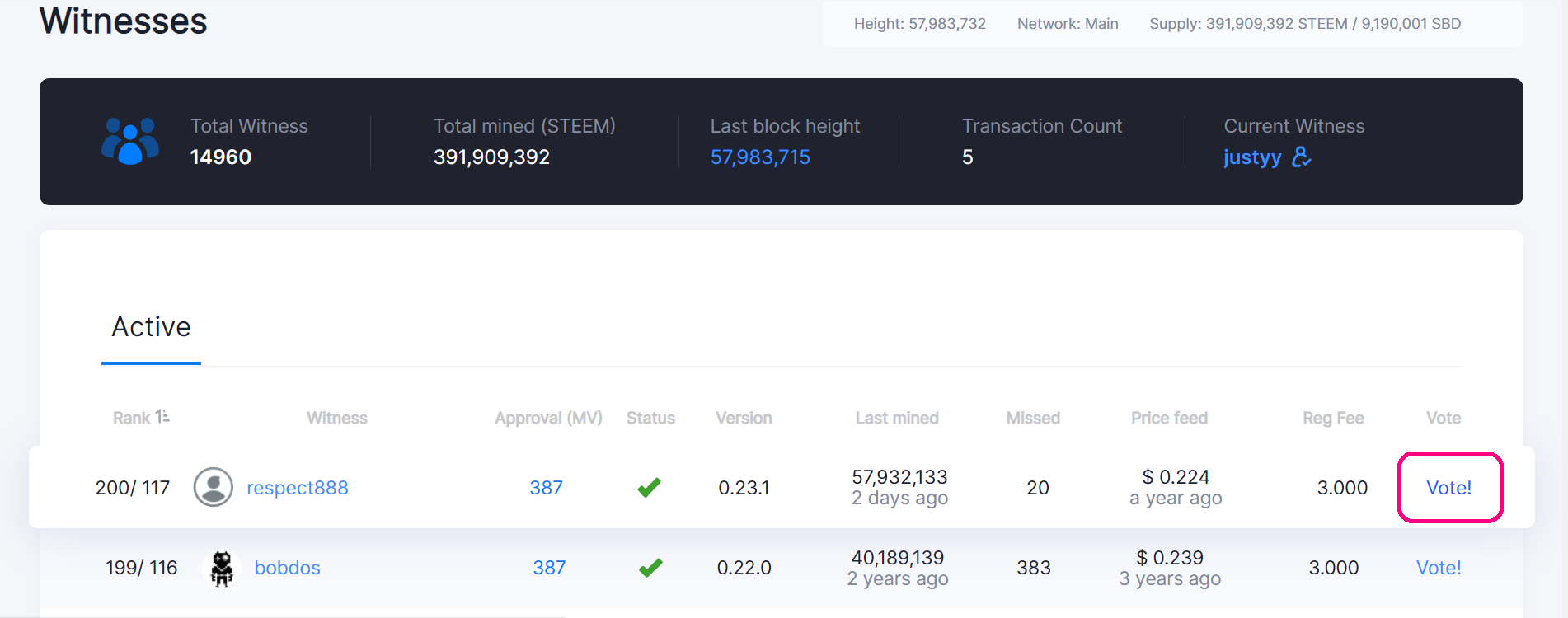The height and width of the screenshot is (618, 1568).
Task: Open current witness justyy profile
Action: tap(1252, 157)
